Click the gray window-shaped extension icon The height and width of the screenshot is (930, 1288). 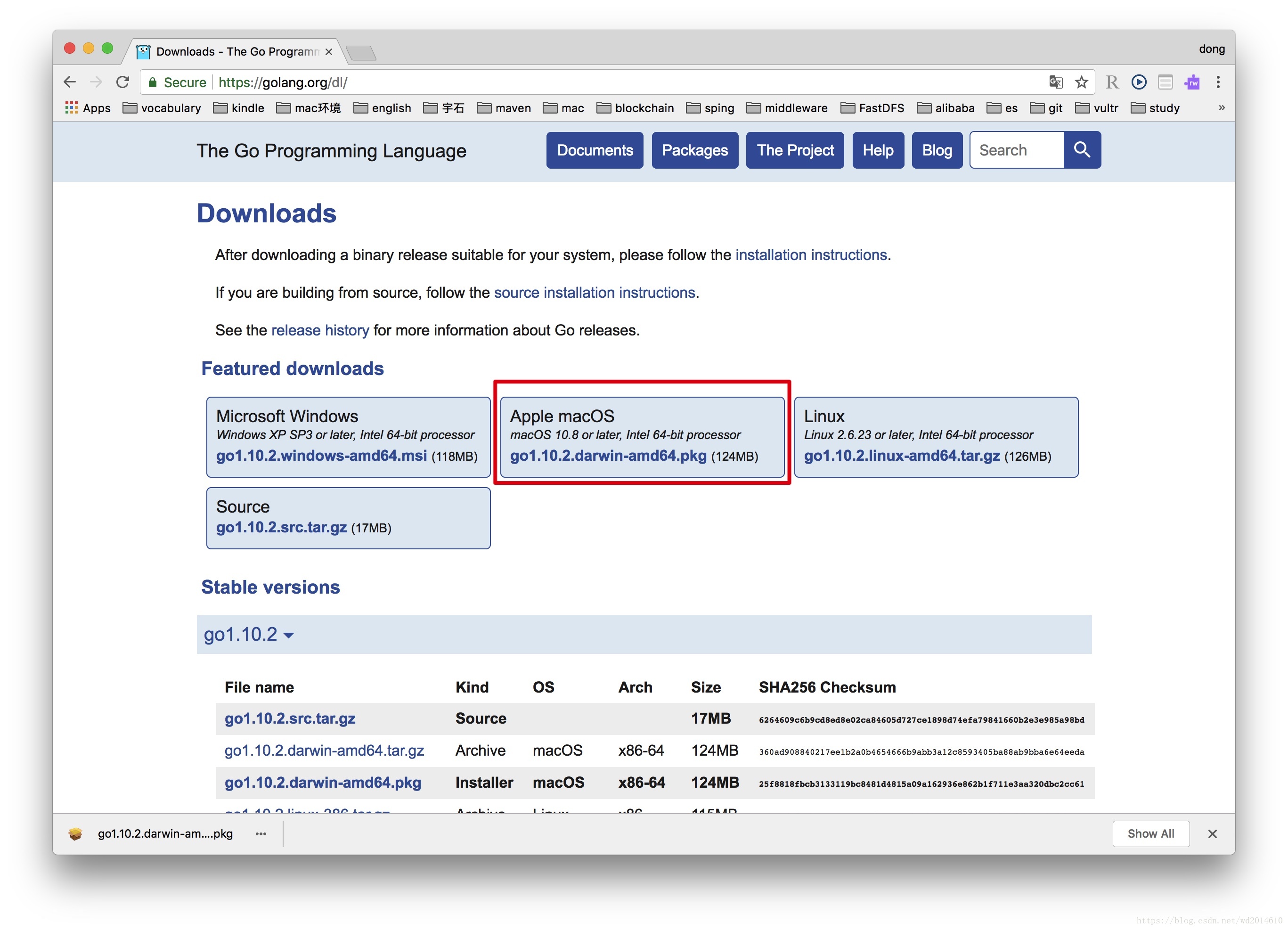[1166, 82]
